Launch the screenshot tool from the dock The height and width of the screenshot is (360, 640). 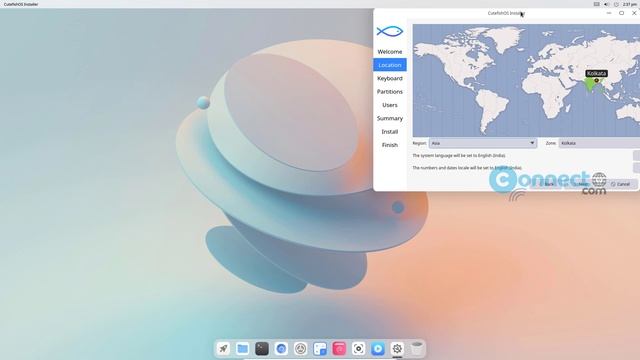tap(358, 349)
